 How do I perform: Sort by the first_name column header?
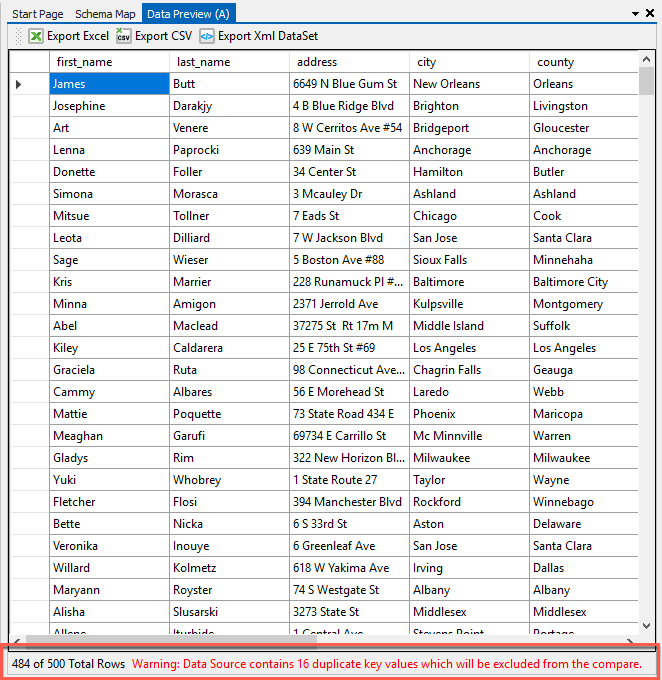pos(109,62)
